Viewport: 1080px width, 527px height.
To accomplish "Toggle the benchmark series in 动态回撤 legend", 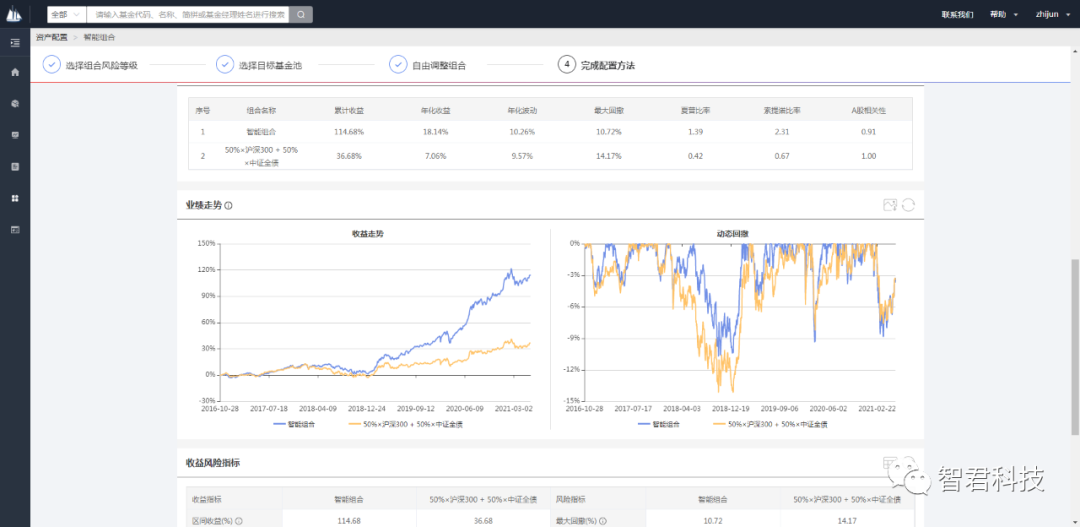I will [x=770, y=424].
